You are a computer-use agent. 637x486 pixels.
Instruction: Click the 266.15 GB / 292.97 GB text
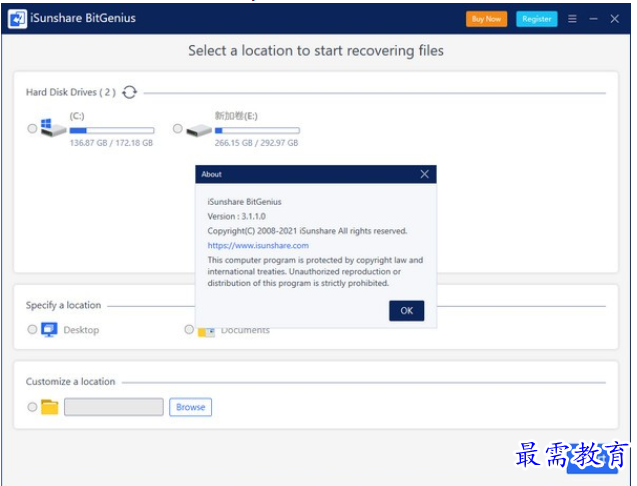[256, 143]
